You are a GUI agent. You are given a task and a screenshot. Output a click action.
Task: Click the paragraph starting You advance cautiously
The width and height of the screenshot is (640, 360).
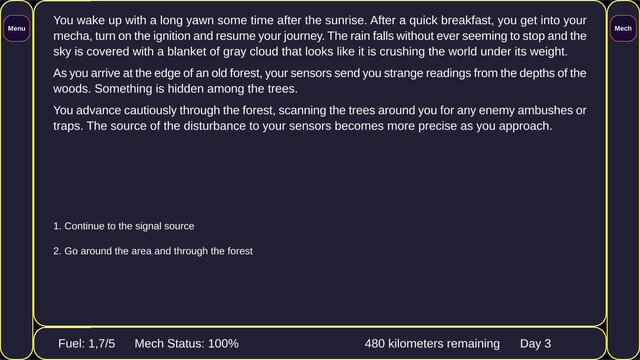(x=320, y=118)
